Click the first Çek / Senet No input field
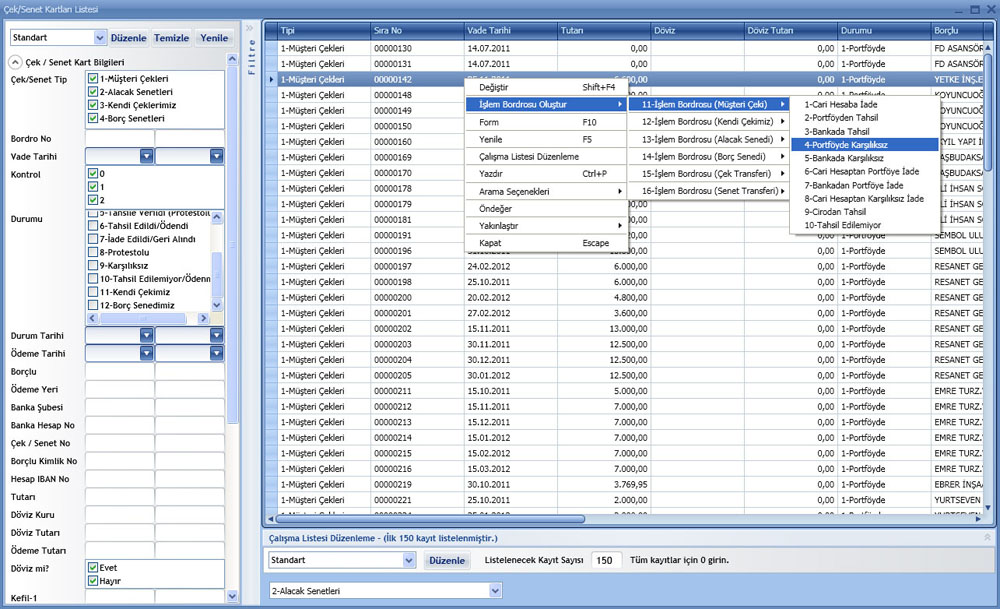The width and height of the screenshot is (1000, 609). coord(120,443)
